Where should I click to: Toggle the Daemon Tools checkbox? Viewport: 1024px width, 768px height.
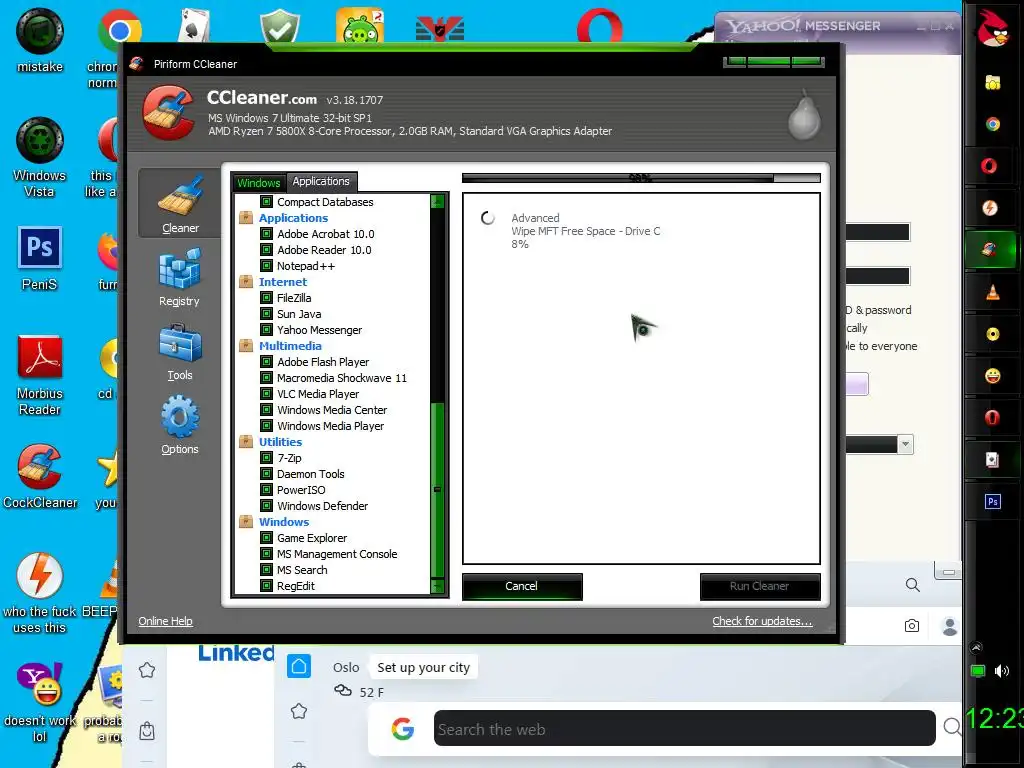tap(266, 474)
